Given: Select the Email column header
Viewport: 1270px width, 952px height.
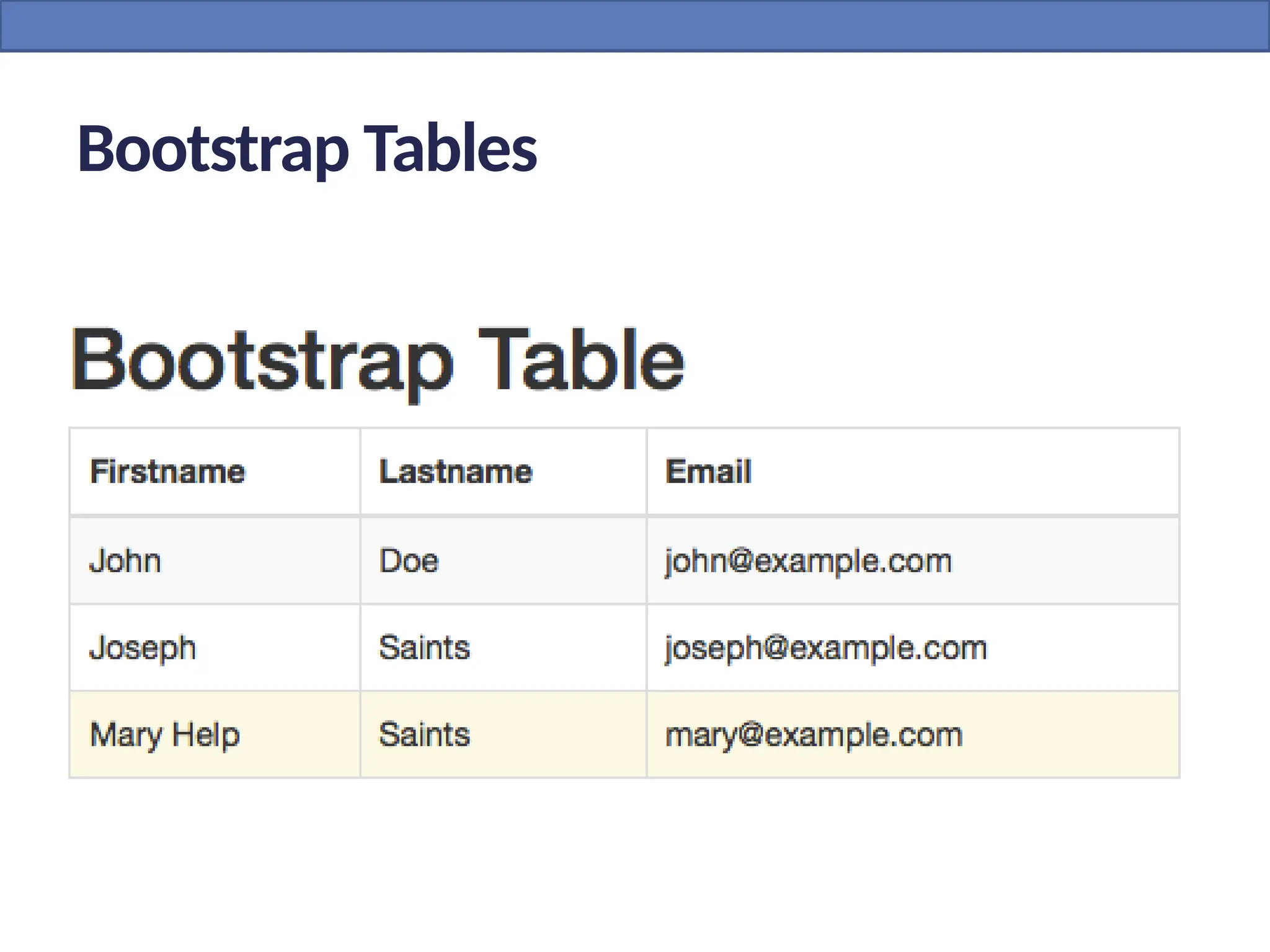Looking at the screenshot, I should coord(708,472).
